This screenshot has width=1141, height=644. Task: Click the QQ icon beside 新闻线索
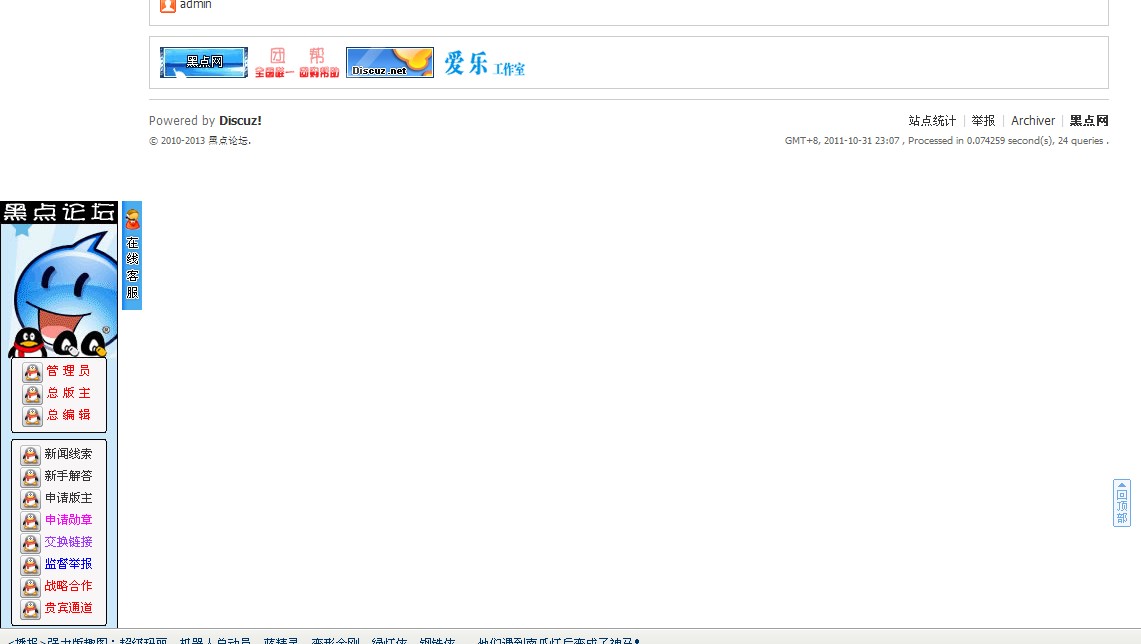point(31,455)
